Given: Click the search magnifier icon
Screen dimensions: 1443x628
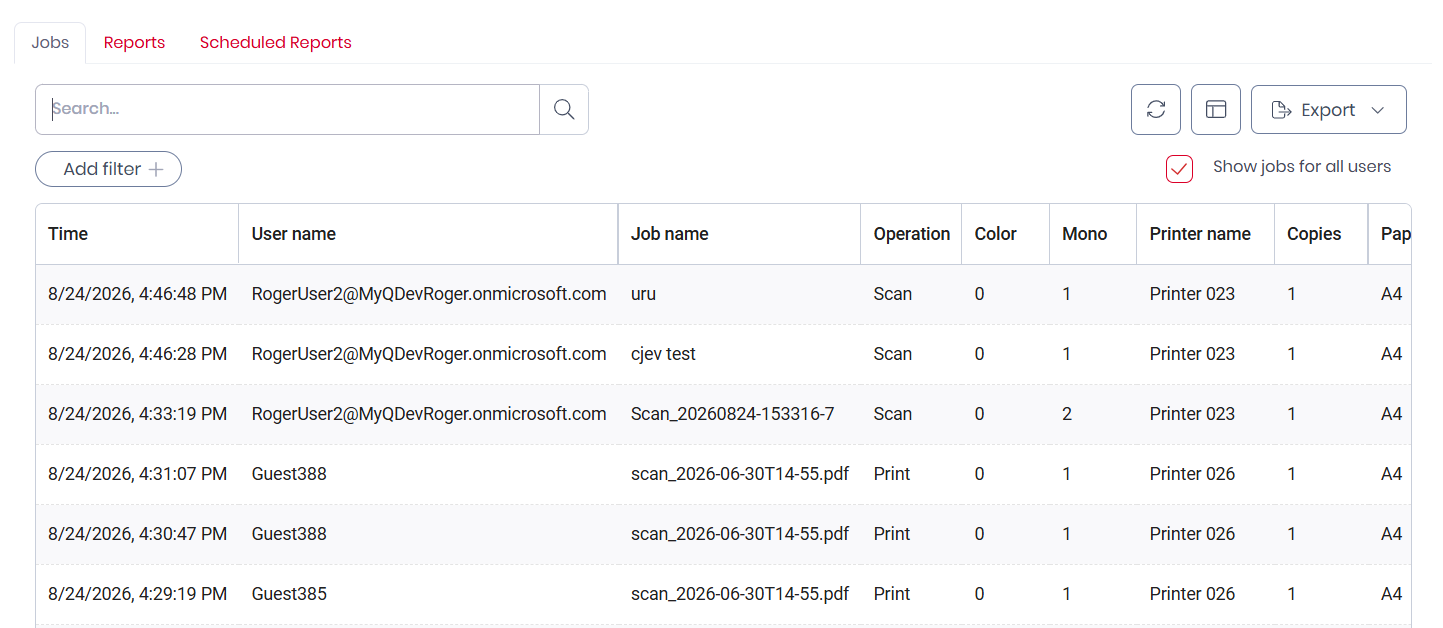Looking at the screenshot, I should click(564, 110).
